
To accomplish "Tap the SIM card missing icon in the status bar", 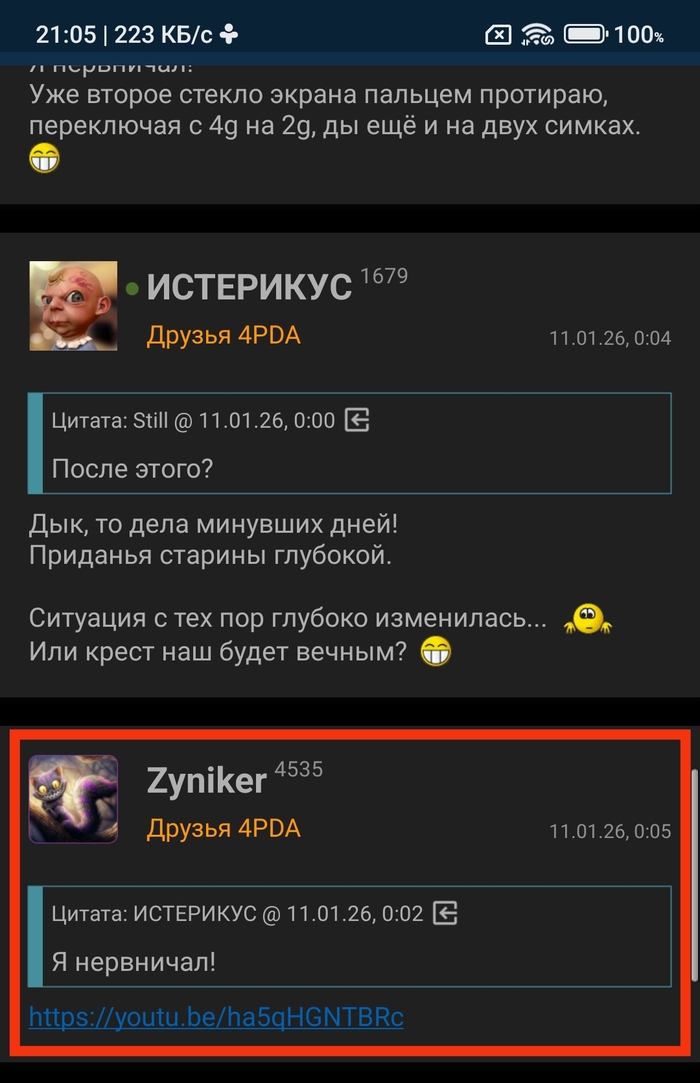I will 498,35.
